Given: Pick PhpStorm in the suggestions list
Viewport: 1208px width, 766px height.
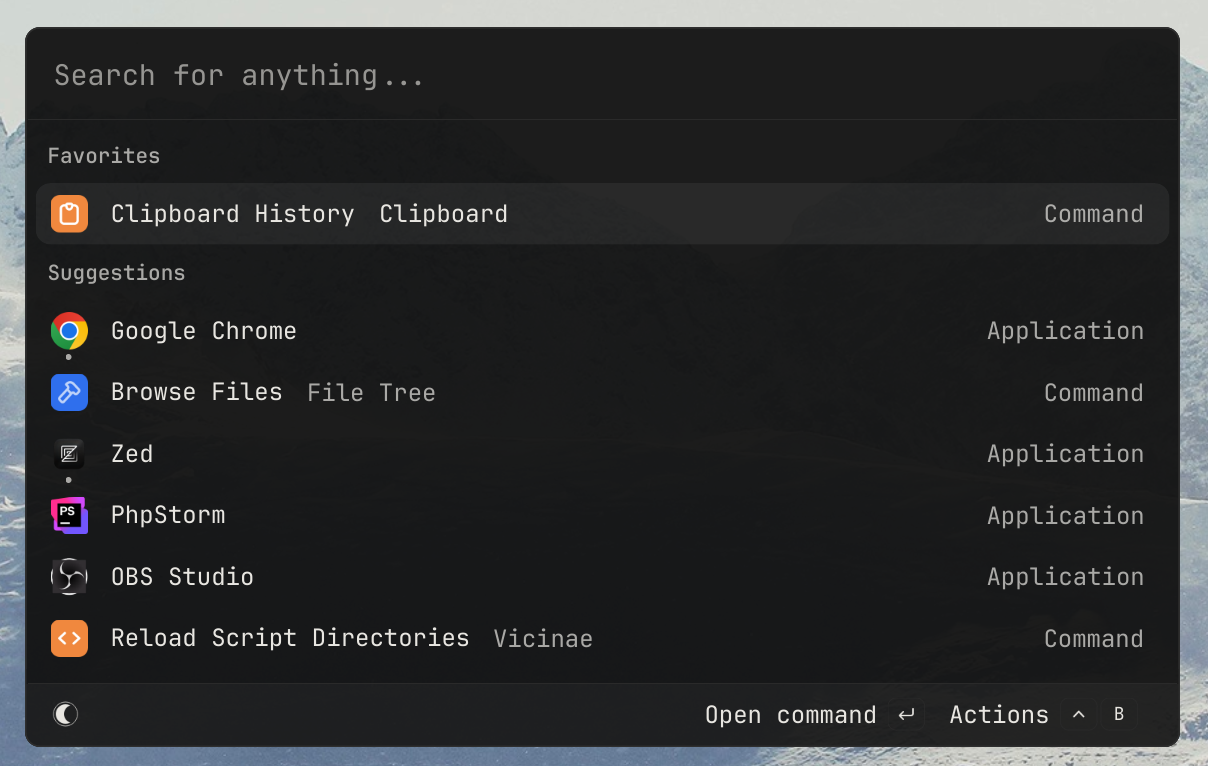Looking at the screenshot, I should [600, 516].
